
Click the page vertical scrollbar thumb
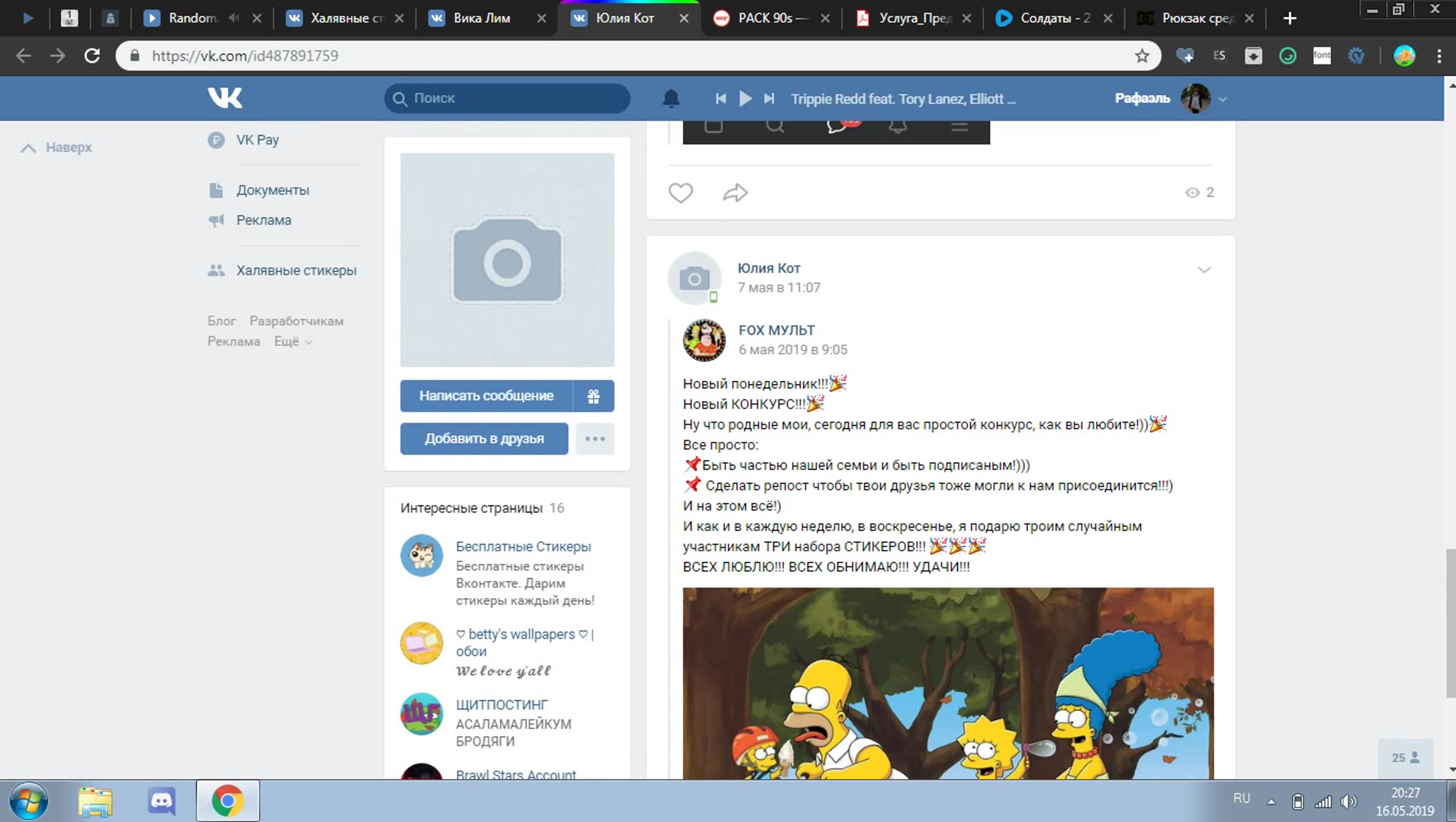click(1450, 623)
